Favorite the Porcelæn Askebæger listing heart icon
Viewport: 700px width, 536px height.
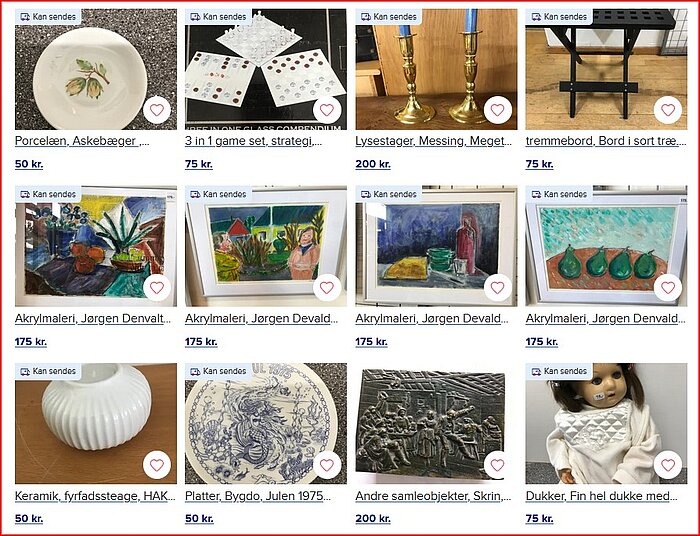coord(157,110)
